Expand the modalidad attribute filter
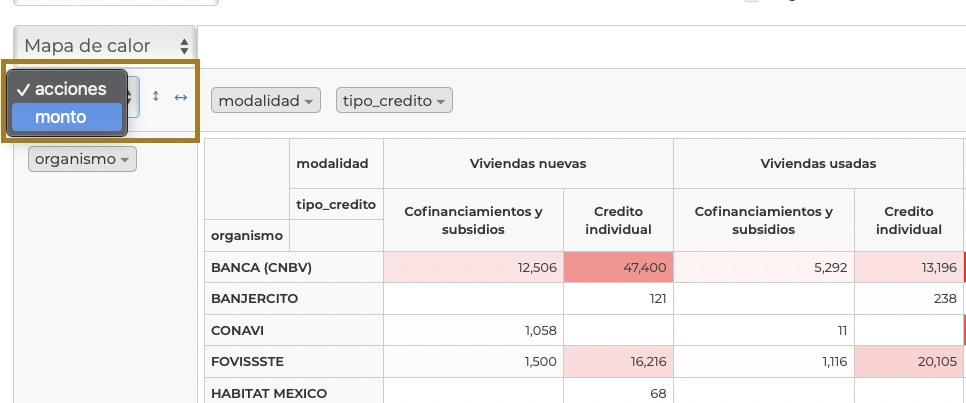 click(267, 100)
